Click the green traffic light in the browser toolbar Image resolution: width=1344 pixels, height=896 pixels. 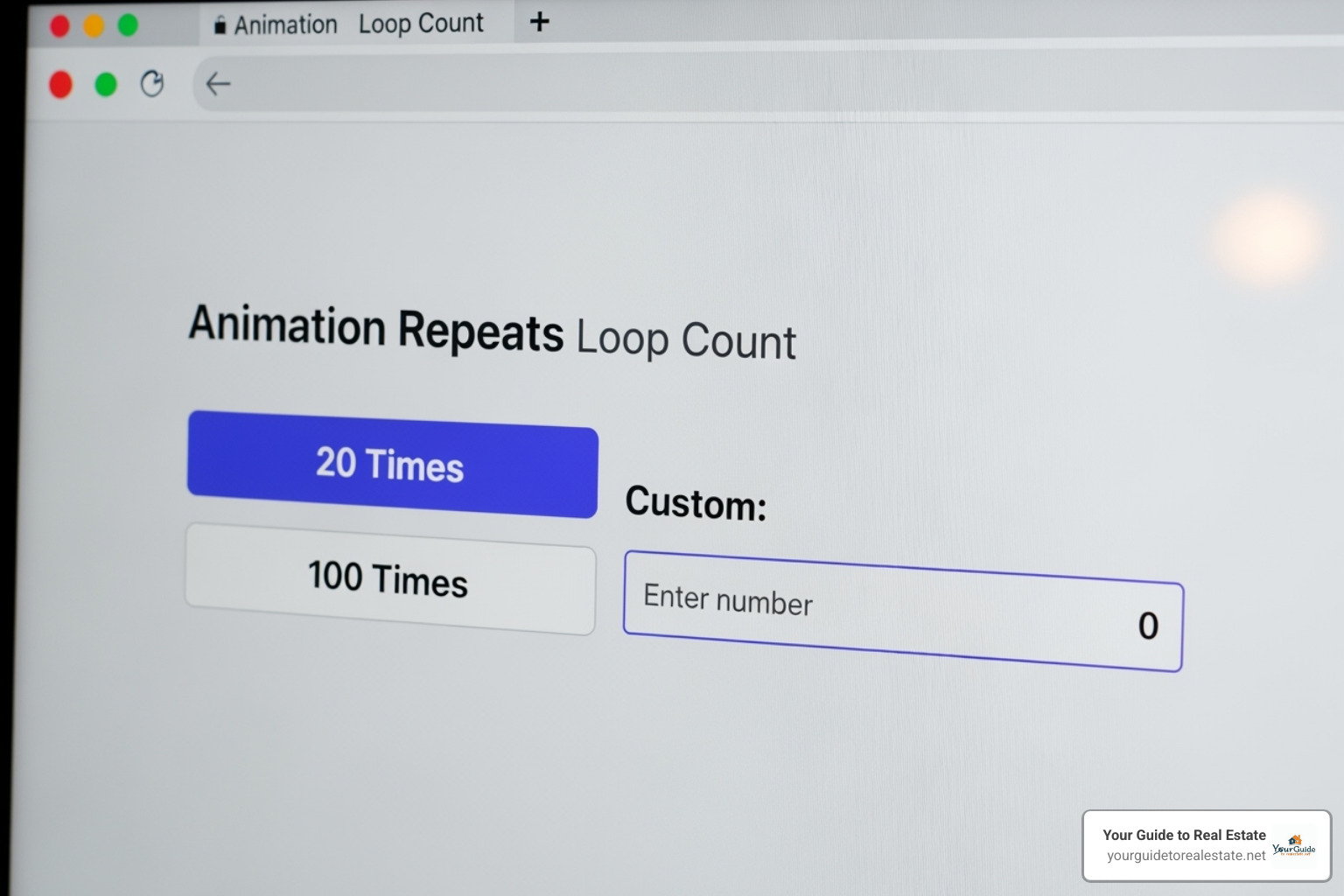point(106,84)
